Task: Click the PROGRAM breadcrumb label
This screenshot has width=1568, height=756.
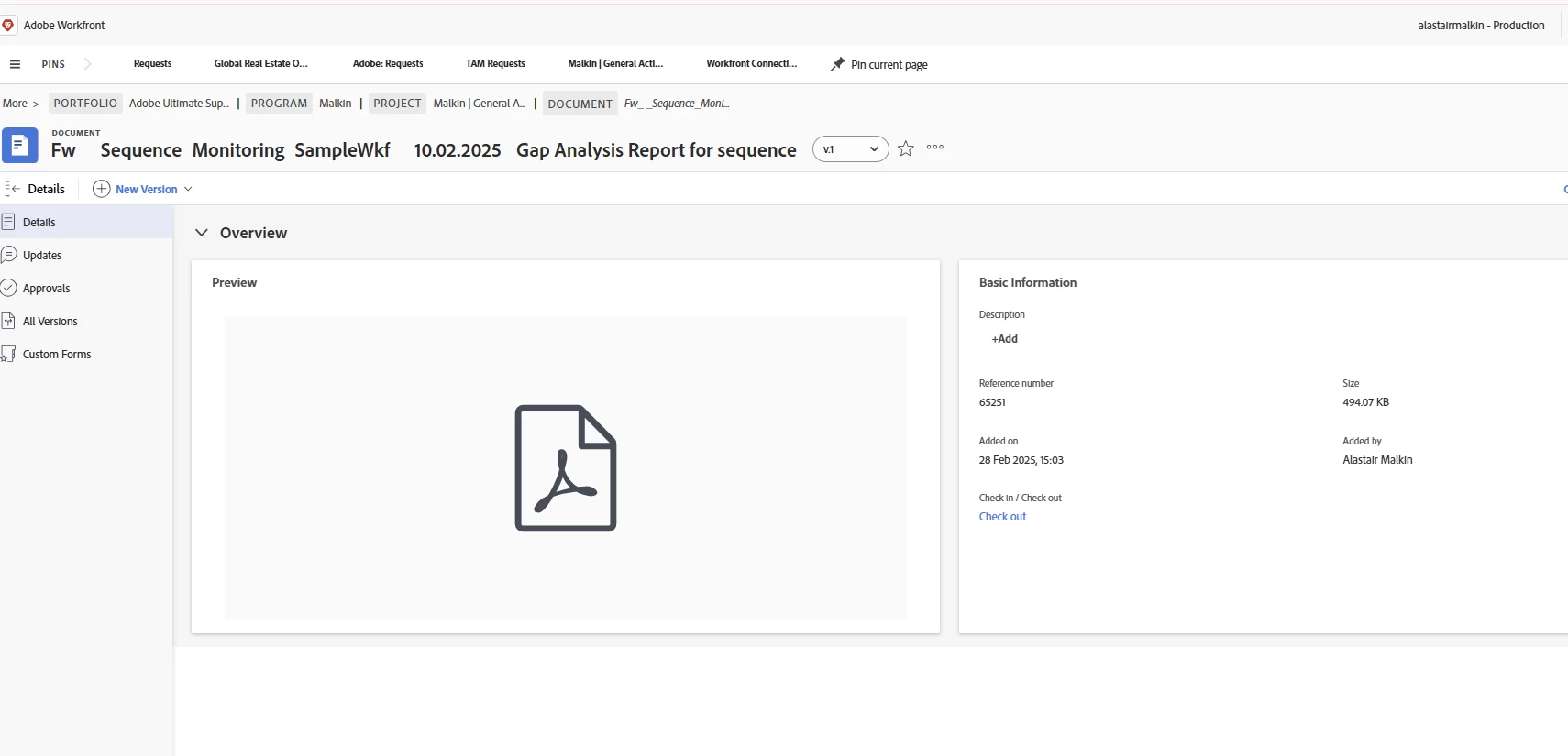Action: pyautogui.click(x=279, y=104)
